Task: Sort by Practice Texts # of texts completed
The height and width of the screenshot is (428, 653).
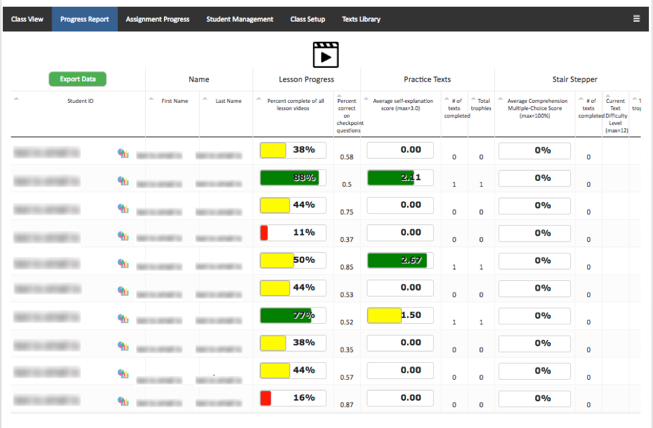Action: (x=446, y=99)
